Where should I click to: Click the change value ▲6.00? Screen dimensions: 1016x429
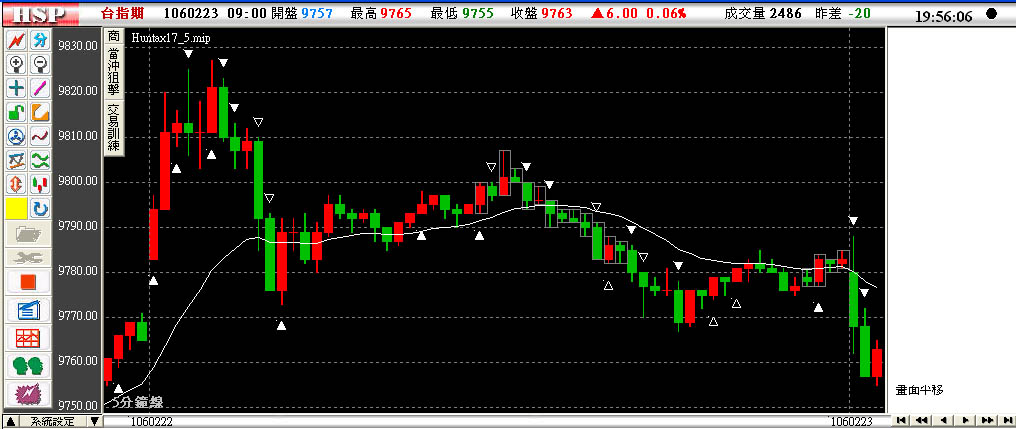click(616, 13)
